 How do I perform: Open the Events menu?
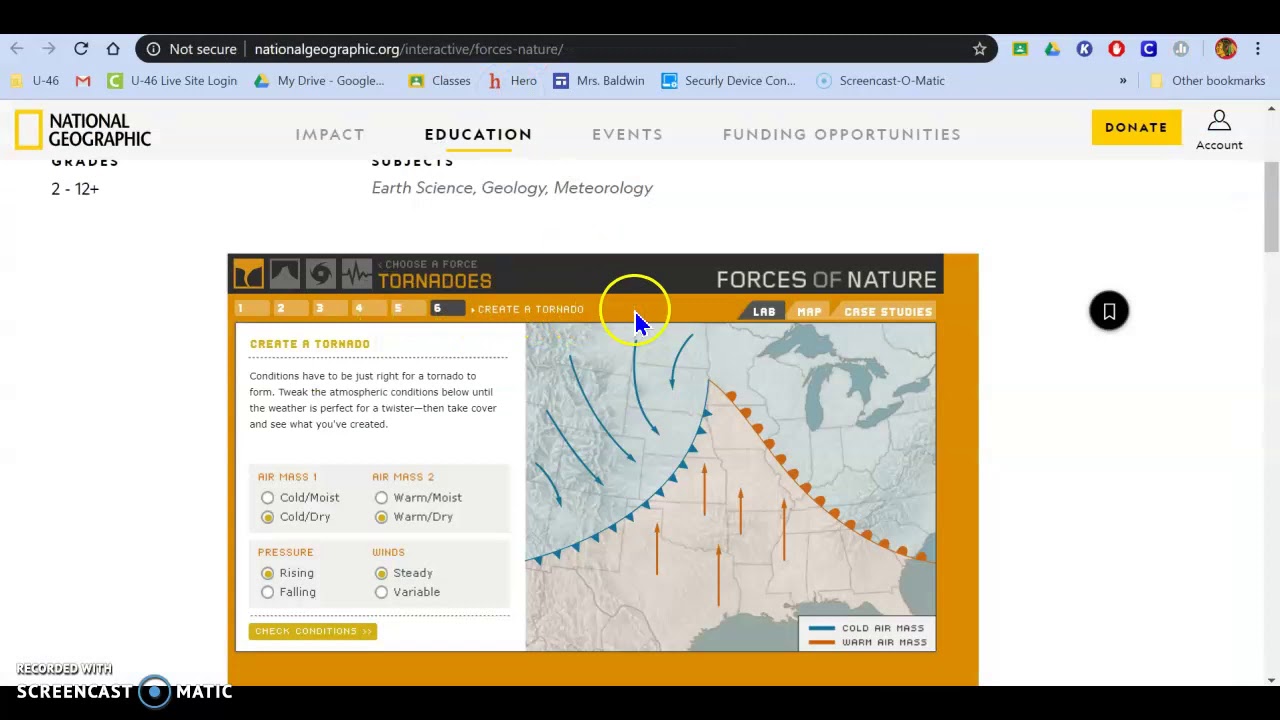click(x=627, y=134)
